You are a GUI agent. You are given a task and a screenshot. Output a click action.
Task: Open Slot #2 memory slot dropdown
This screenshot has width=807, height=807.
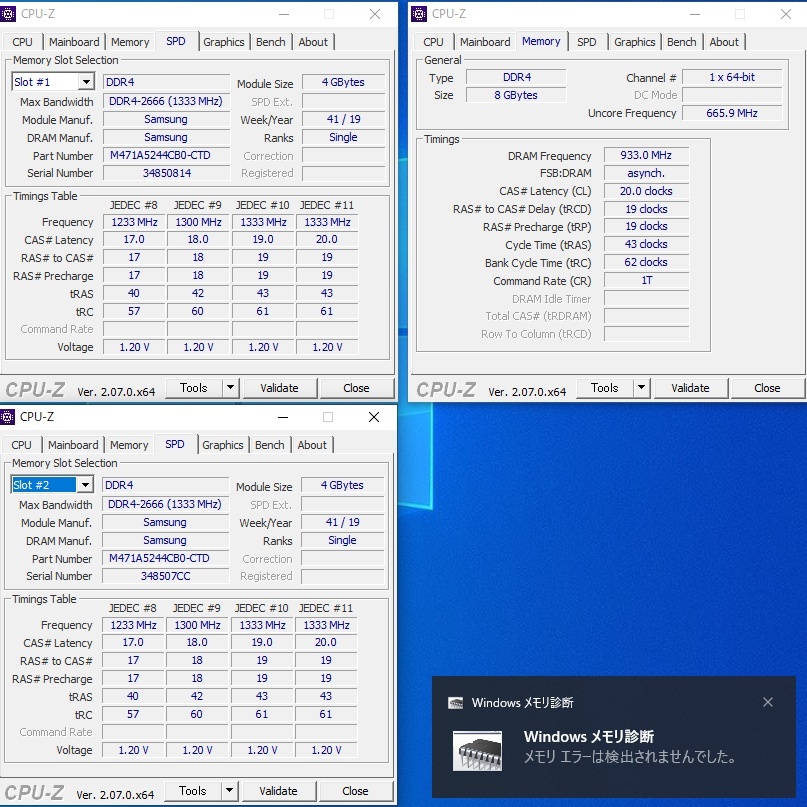pyautogui.click(x=85, y=485)
